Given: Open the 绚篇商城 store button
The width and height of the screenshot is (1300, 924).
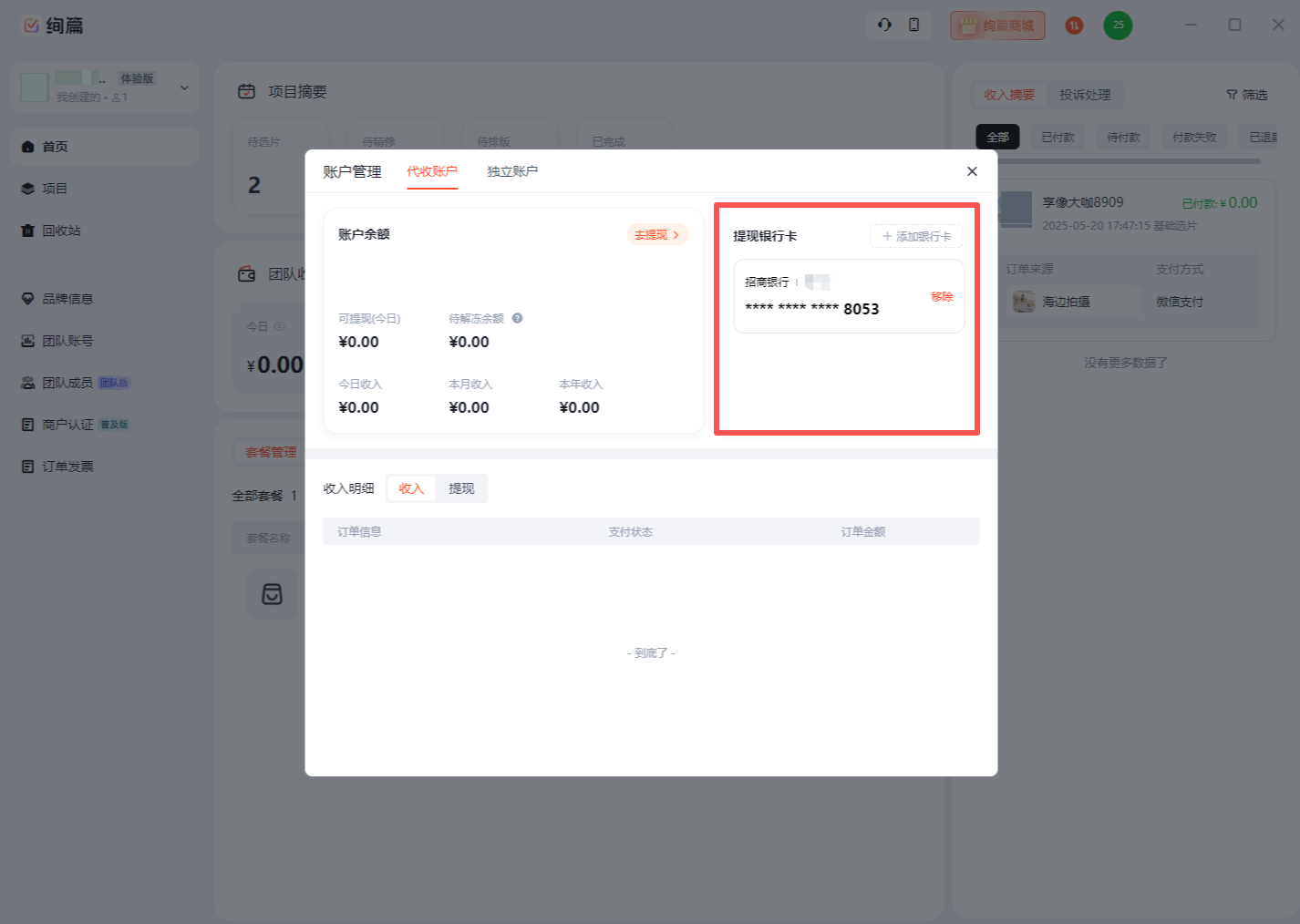Looking at the screenshot, I should pyautogui.click(x=997, y=26).
